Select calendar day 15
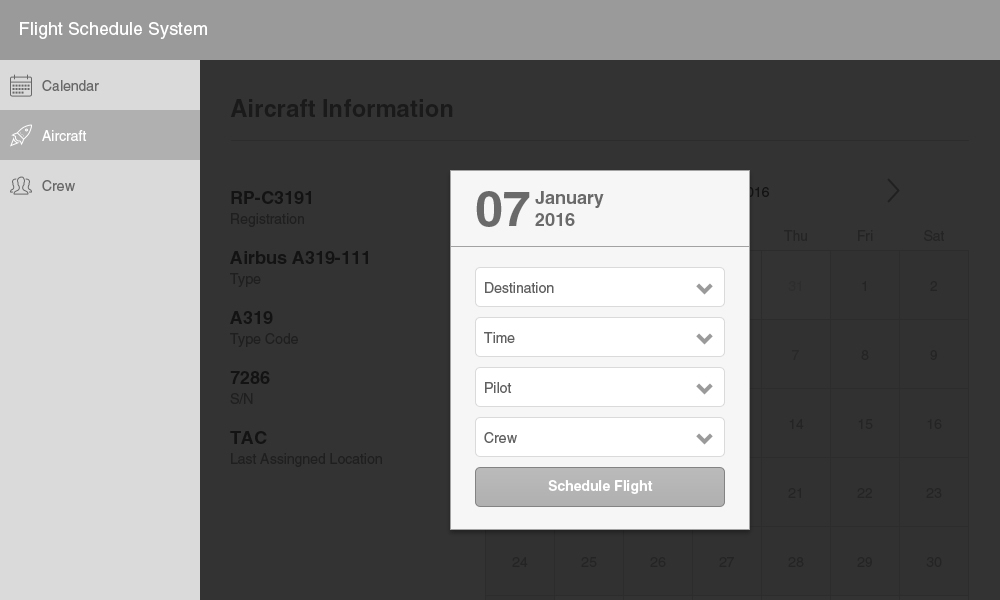 tap(864, 423)
